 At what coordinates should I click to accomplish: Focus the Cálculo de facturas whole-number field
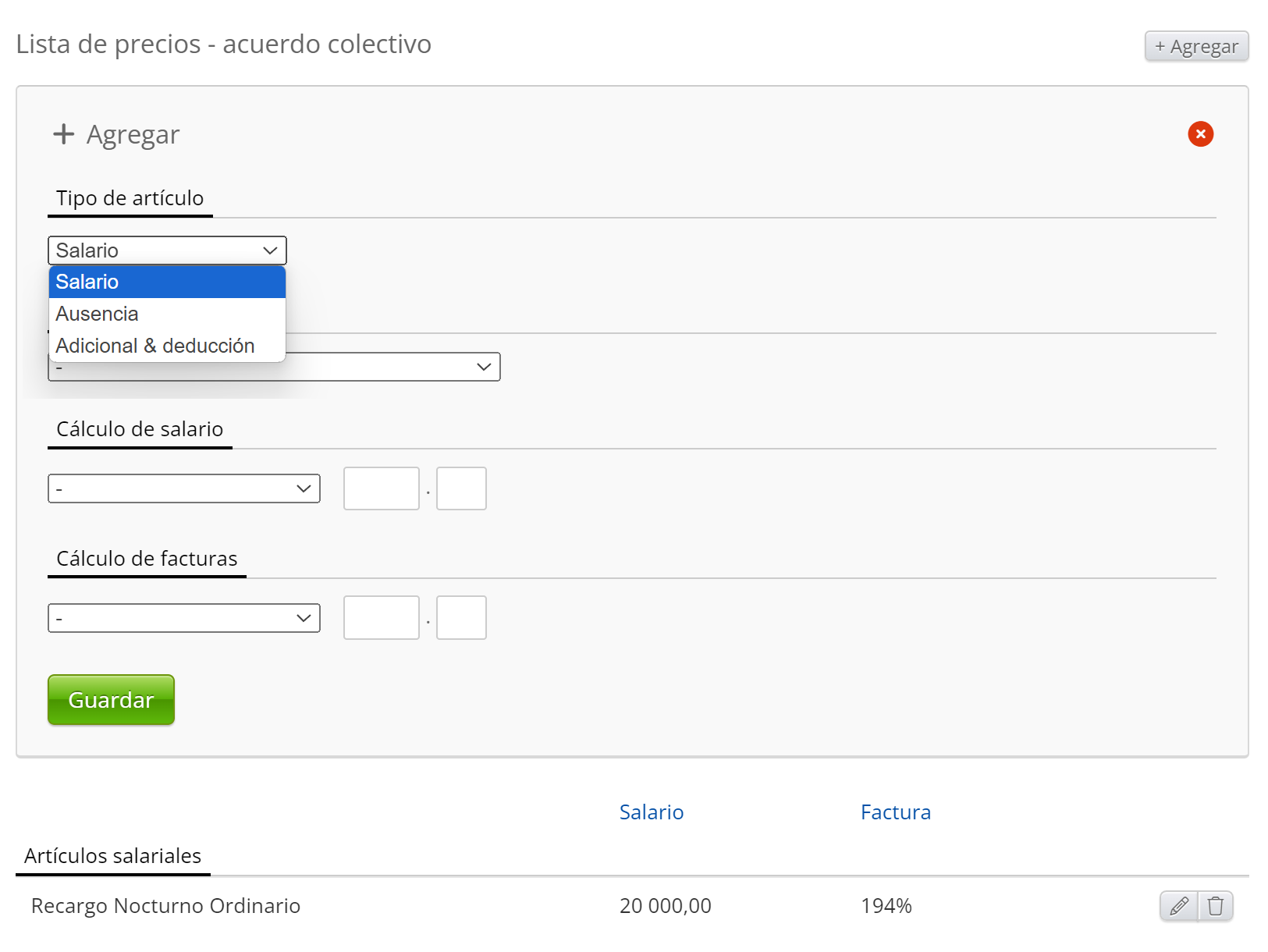click(x=381, y=618)
